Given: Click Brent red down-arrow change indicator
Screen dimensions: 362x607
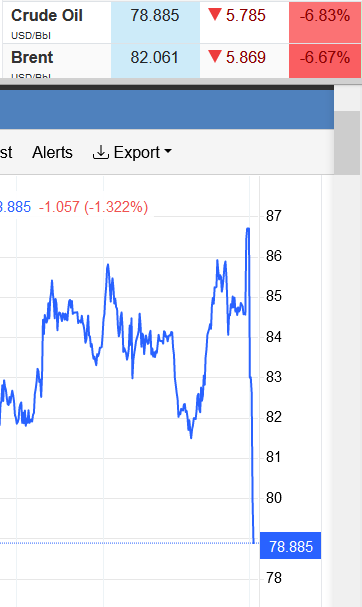Looking at the screenshot, I should pos(214,57).
